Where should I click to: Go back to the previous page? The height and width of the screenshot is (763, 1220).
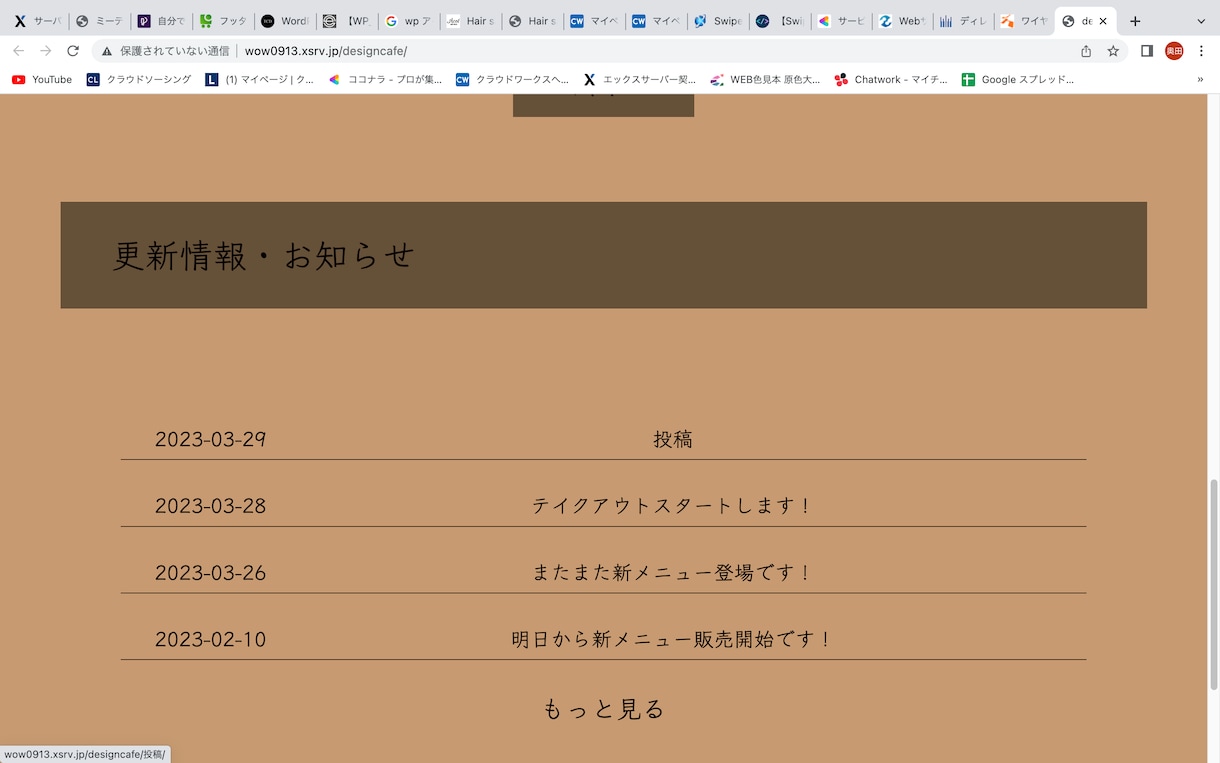point(18,51)
